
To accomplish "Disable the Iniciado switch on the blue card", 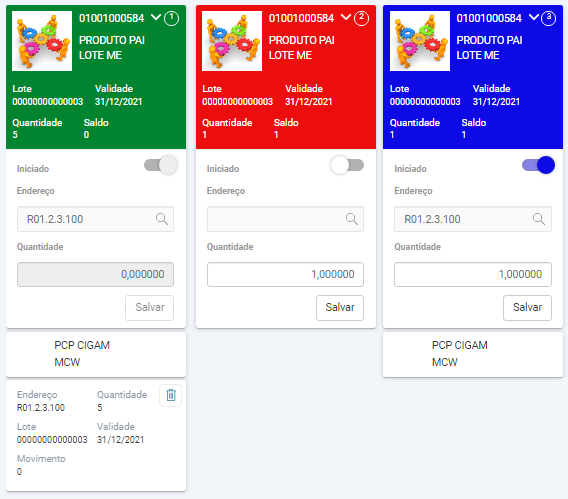I will pyautogui.click(x=538, y=165).
